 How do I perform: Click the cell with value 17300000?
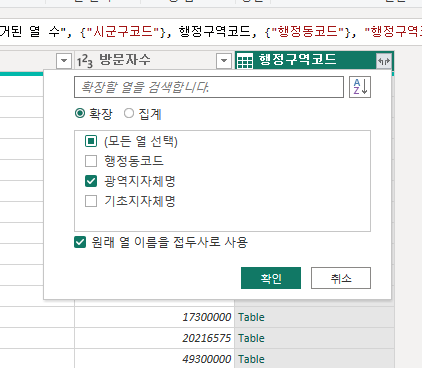[155, 317]
